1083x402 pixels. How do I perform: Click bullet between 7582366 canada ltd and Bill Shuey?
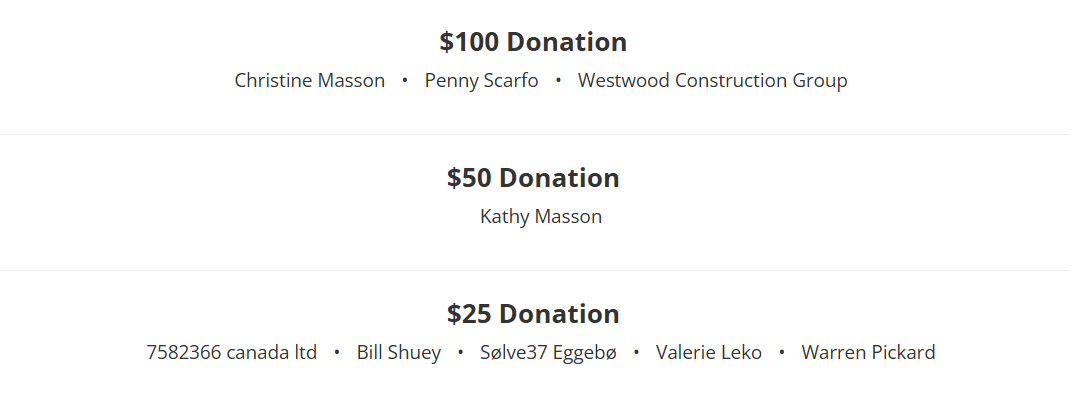point(337,352)
